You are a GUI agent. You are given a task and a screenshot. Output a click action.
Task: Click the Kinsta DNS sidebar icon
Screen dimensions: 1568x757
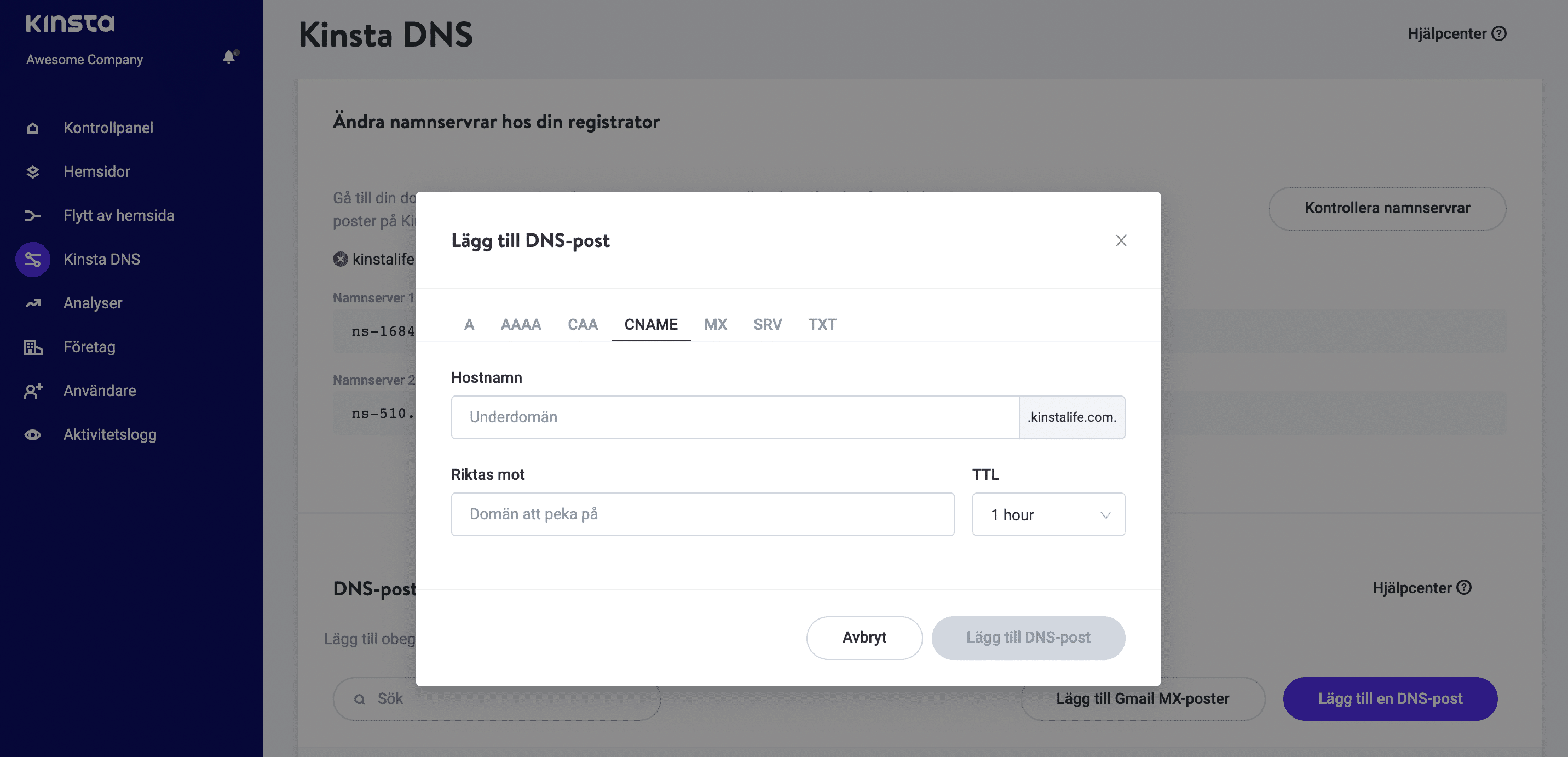(x=33, y=260)
